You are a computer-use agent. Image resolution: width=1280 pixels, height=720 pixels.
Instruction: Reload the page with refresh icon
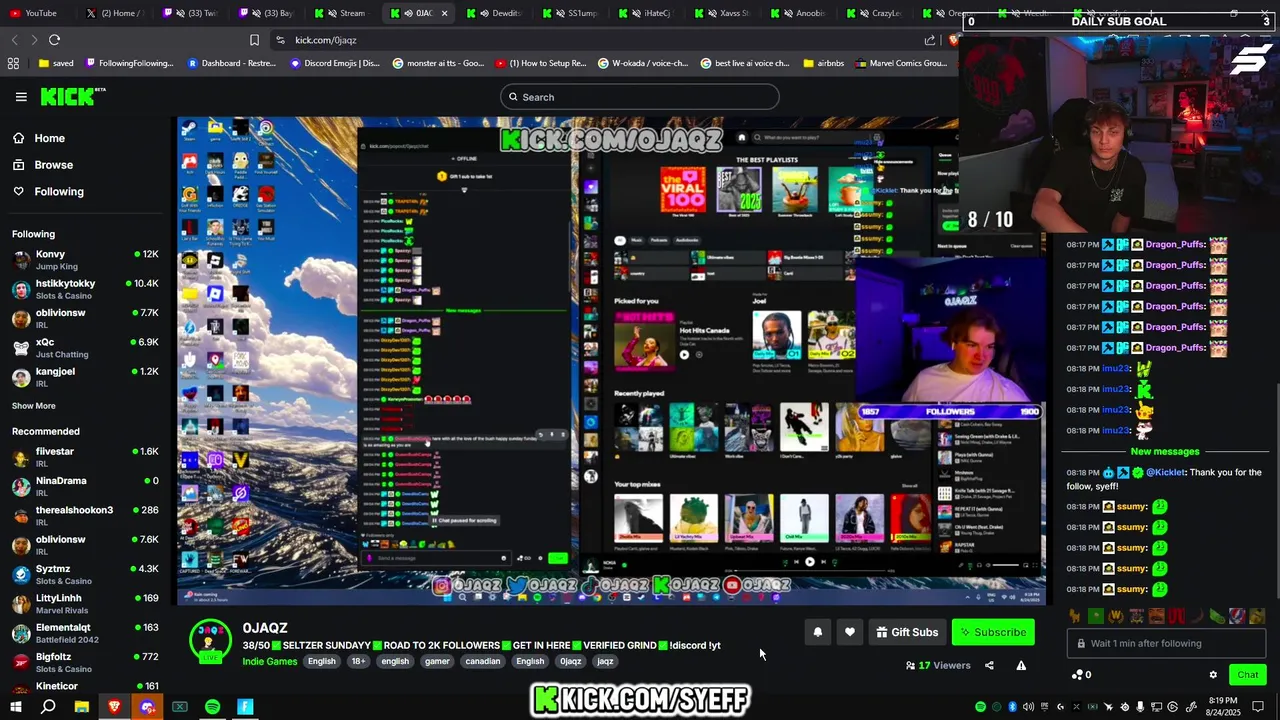point(55,40)
